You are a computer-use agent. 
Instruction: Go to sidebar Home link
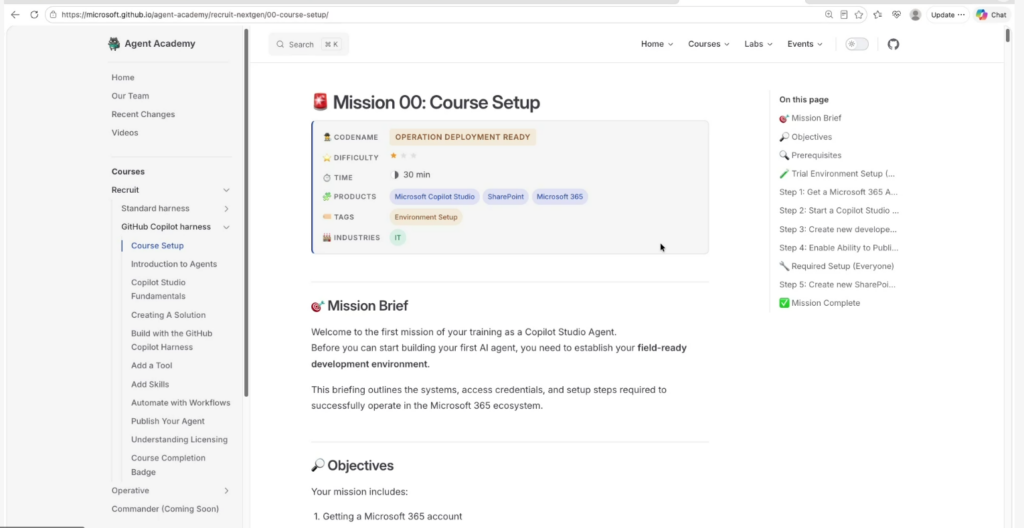123,77
